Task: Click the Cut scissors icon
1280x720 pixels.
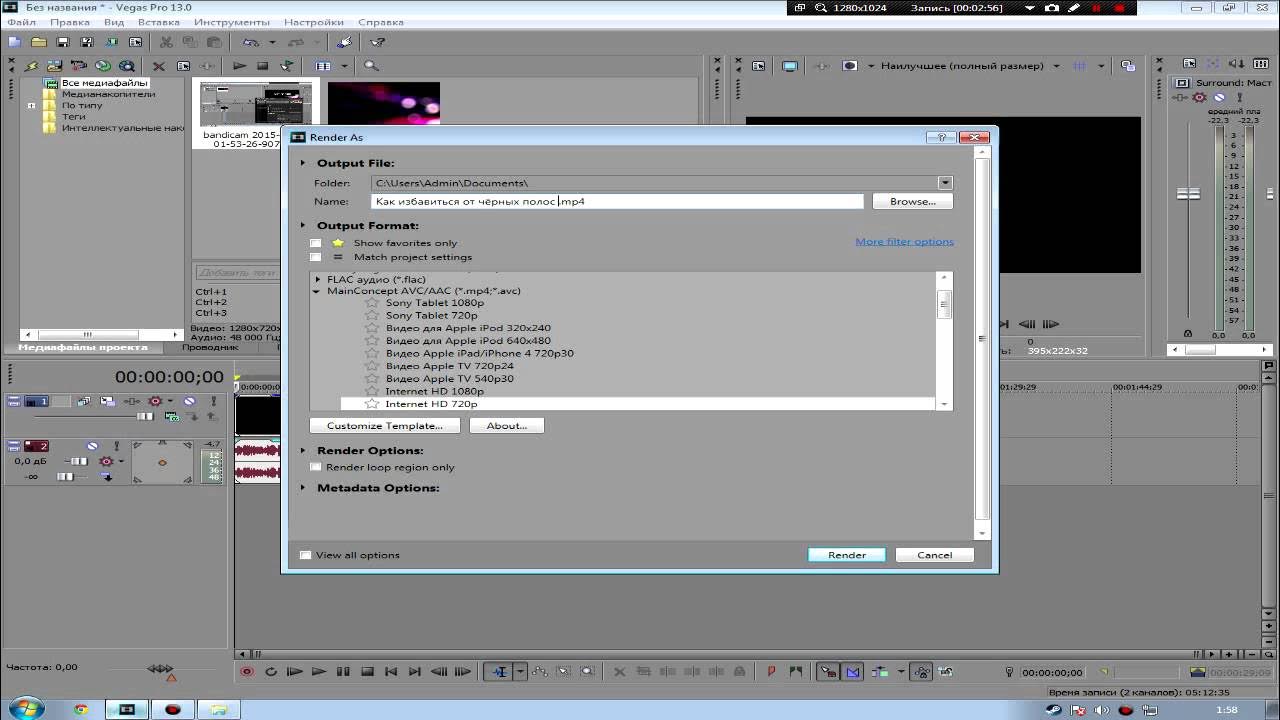Action: click(x=165, y=42)
